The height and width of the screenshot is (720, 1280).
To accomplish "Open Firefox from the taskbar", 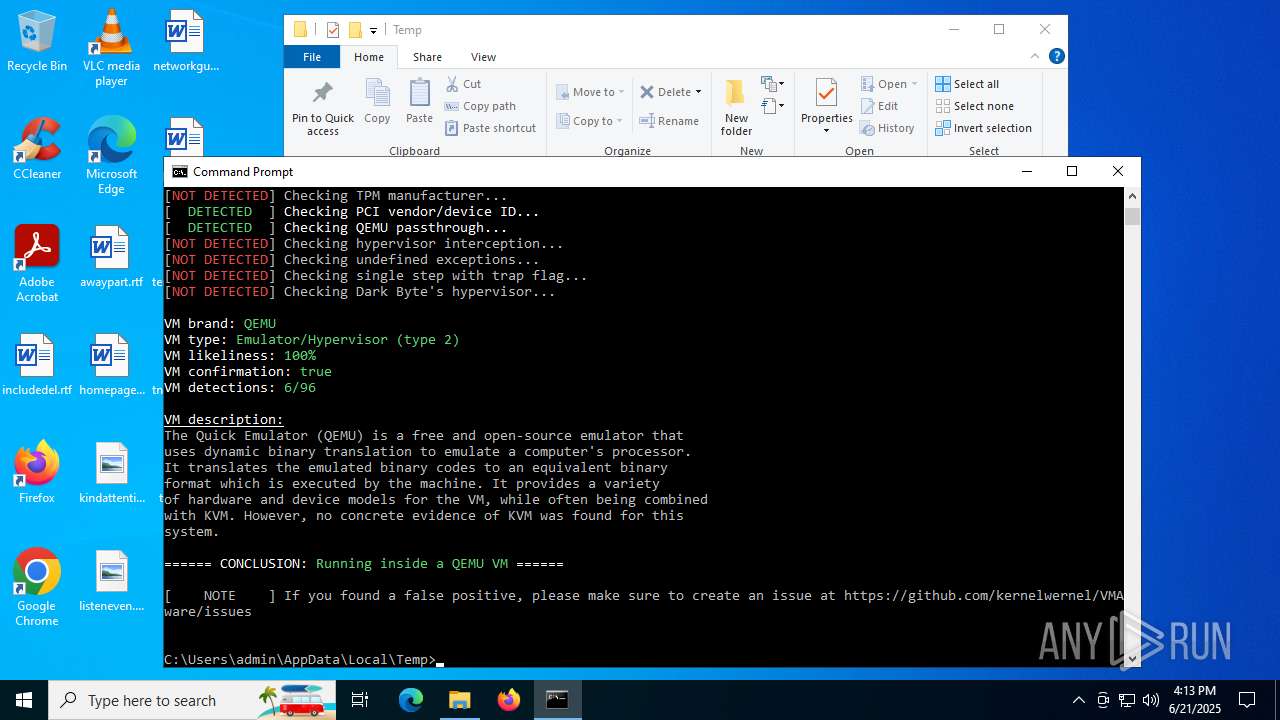I will 508,700.
